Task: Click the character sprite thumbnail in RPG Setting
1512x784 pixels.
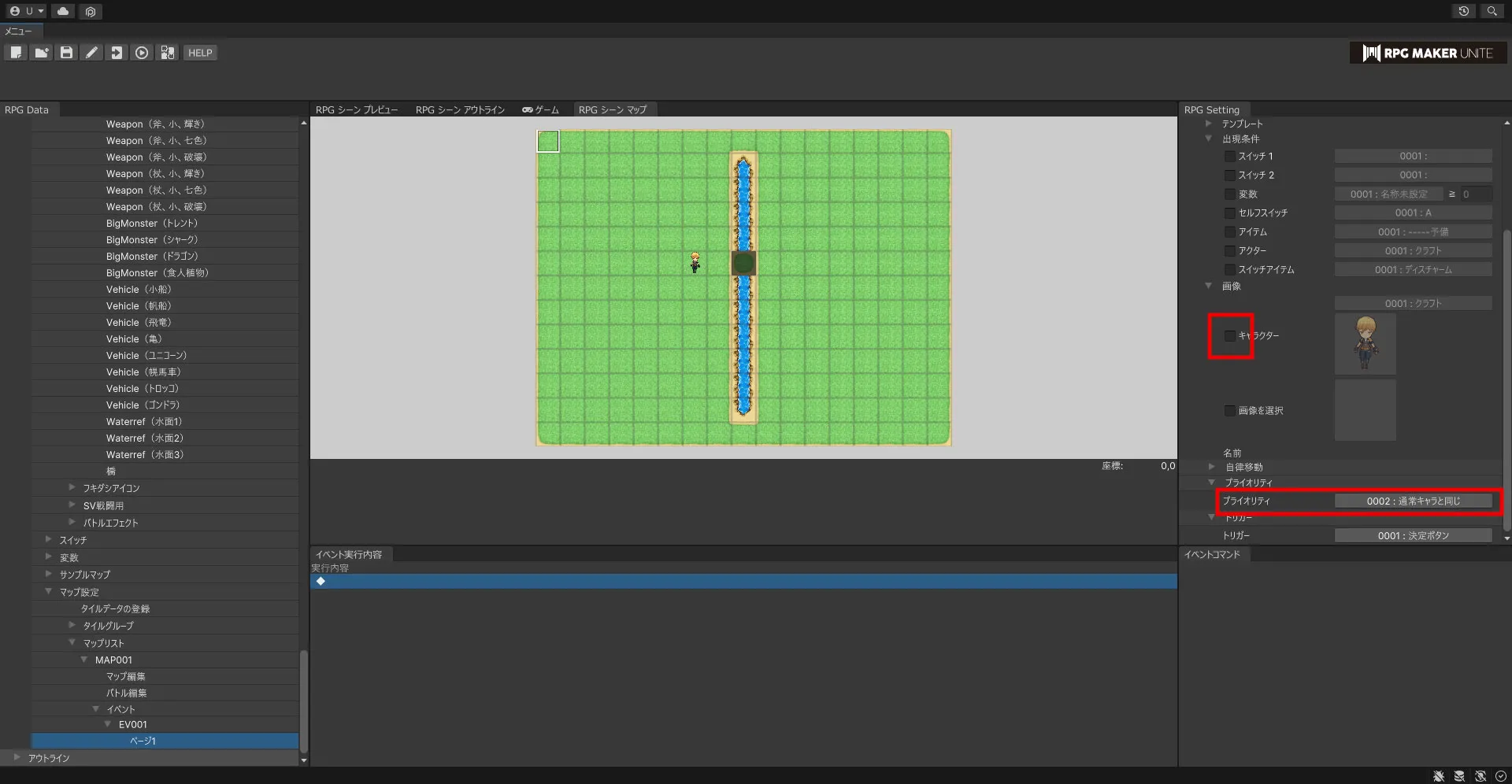Action: point(1365,344)
